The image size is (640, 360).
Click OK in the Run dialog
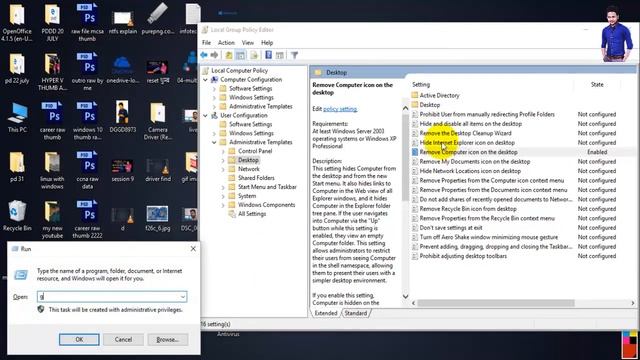coord(79,339)
